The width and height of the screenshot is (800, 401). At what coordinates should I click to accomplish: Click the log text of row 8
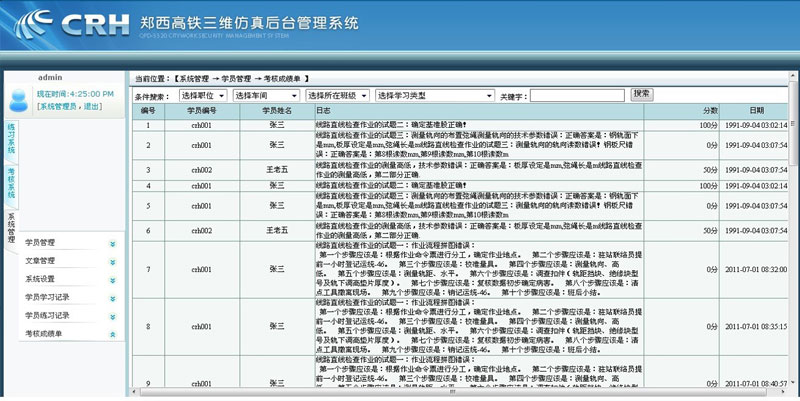tap(479, 327)
